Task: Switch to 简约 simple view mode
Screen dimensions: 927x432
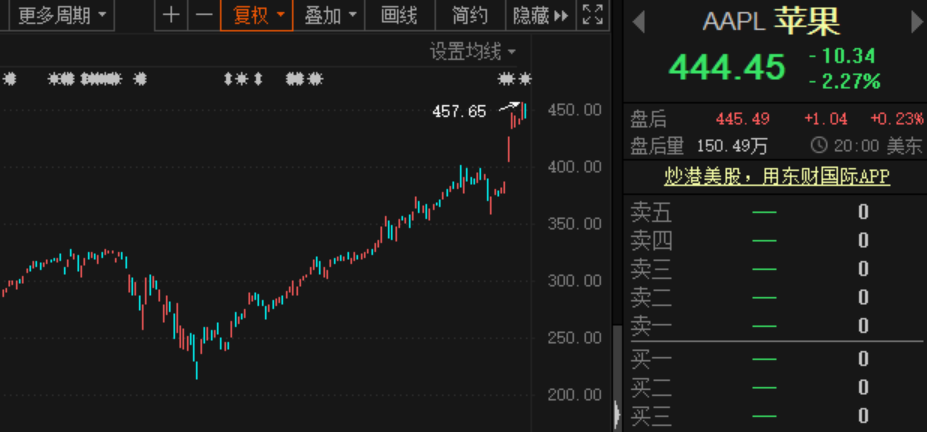Action: (x=469, y=15)
